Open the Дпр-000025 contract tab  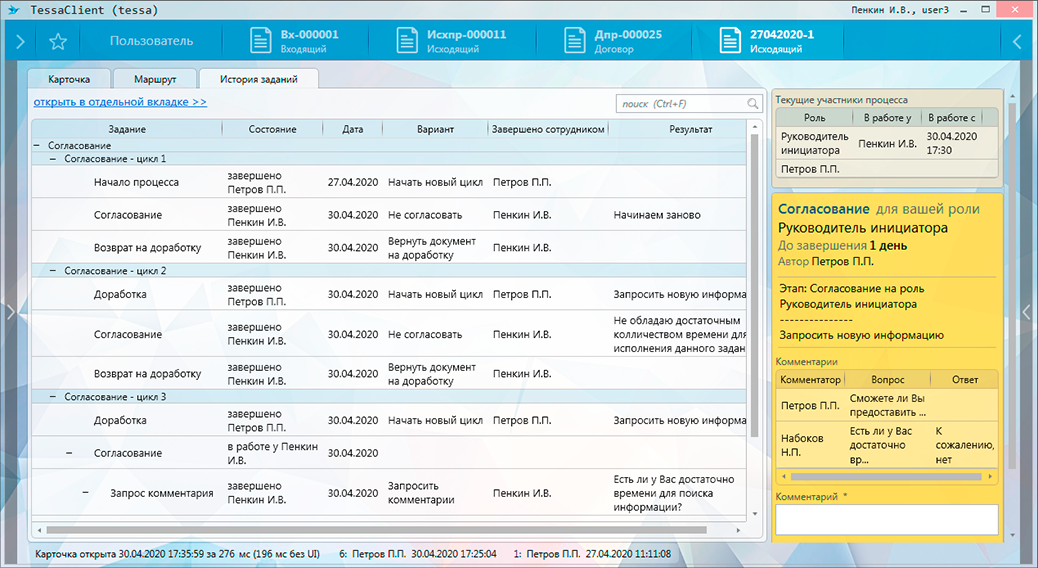click(x=613, y=41)
